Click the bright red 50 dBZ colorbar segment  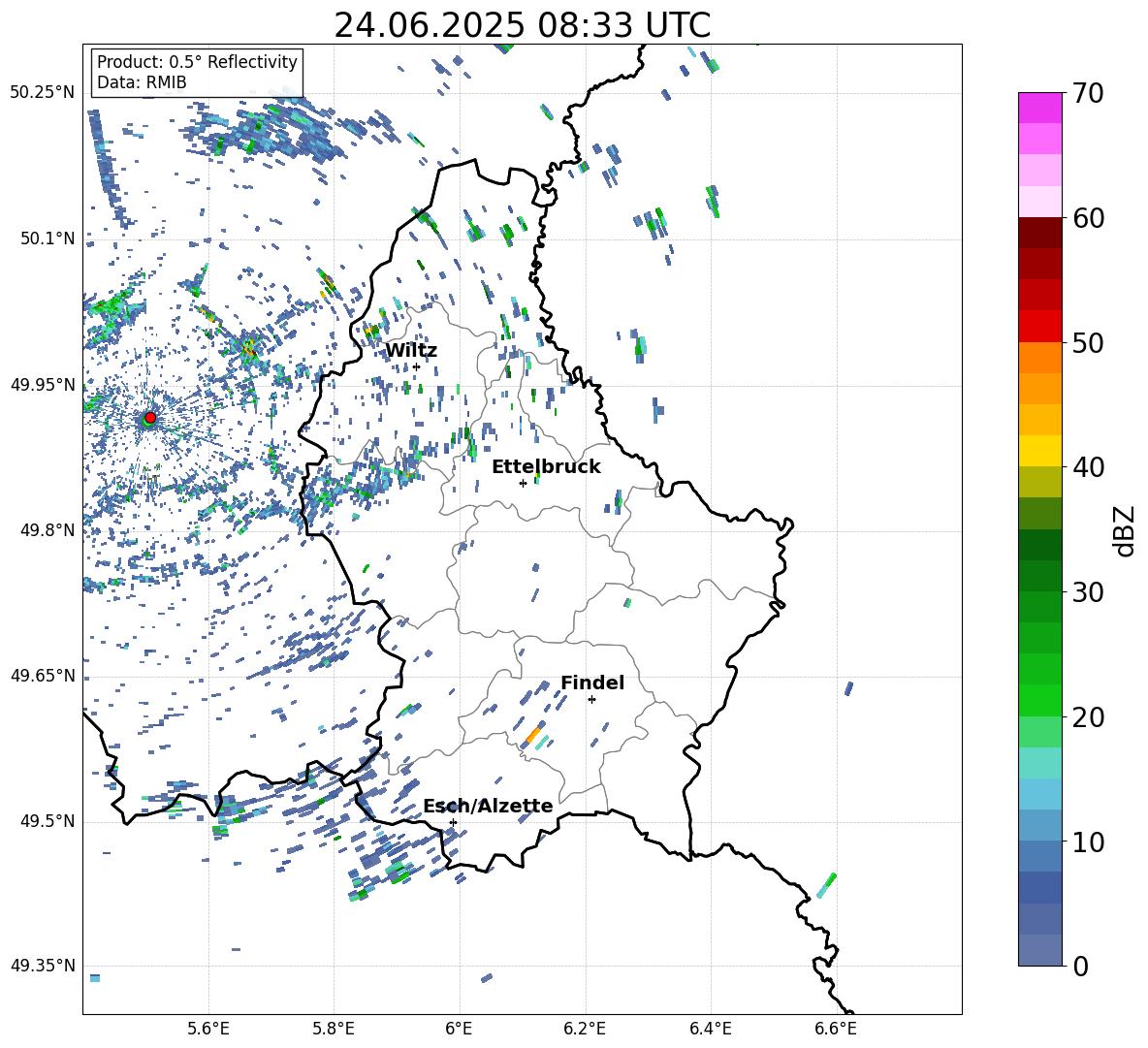tap(1040, 327)
